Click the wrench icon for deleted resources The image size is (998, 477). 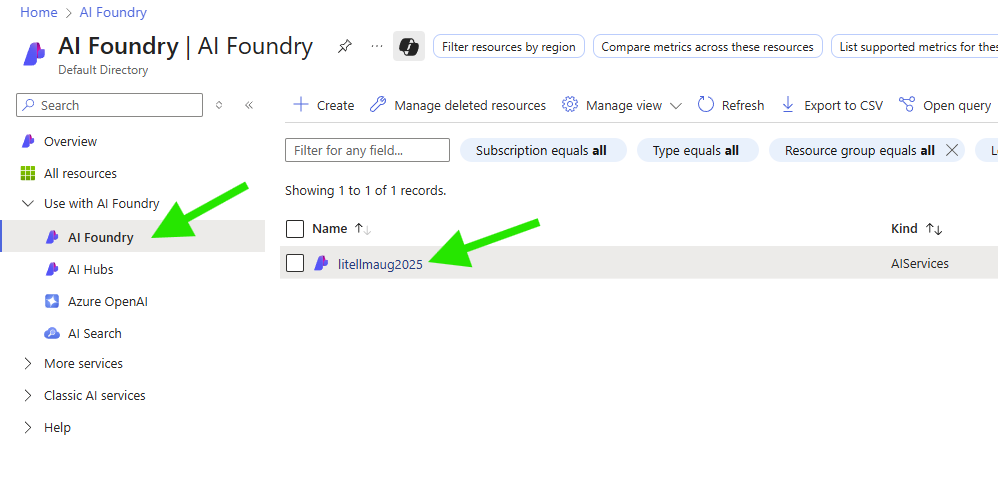pos(378,104)
